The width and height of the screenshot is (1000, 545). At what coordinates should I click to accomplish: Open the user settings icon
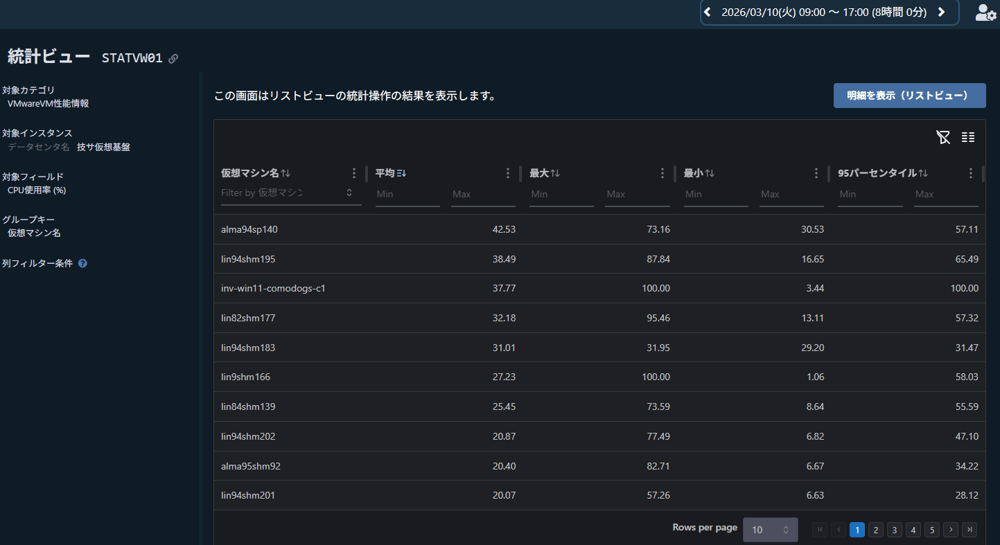click(984, 13)
